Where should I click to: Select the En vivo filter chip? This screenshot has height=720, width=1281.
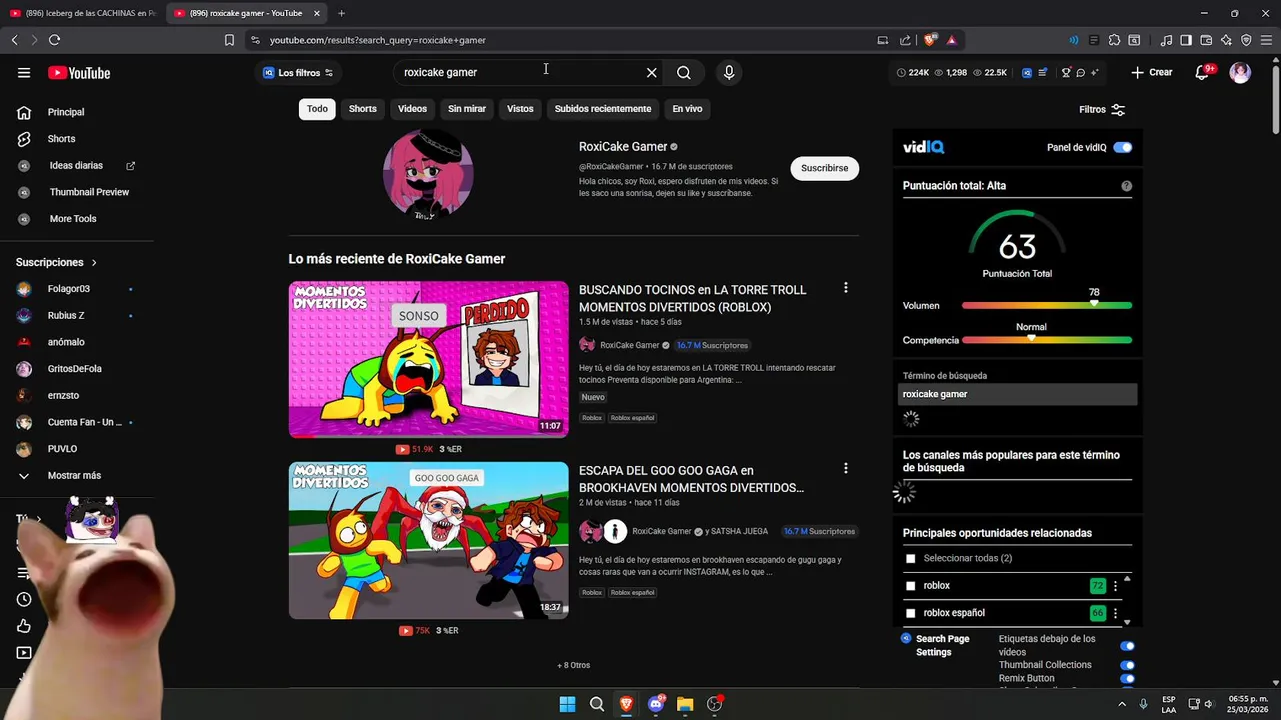[687, 109]
